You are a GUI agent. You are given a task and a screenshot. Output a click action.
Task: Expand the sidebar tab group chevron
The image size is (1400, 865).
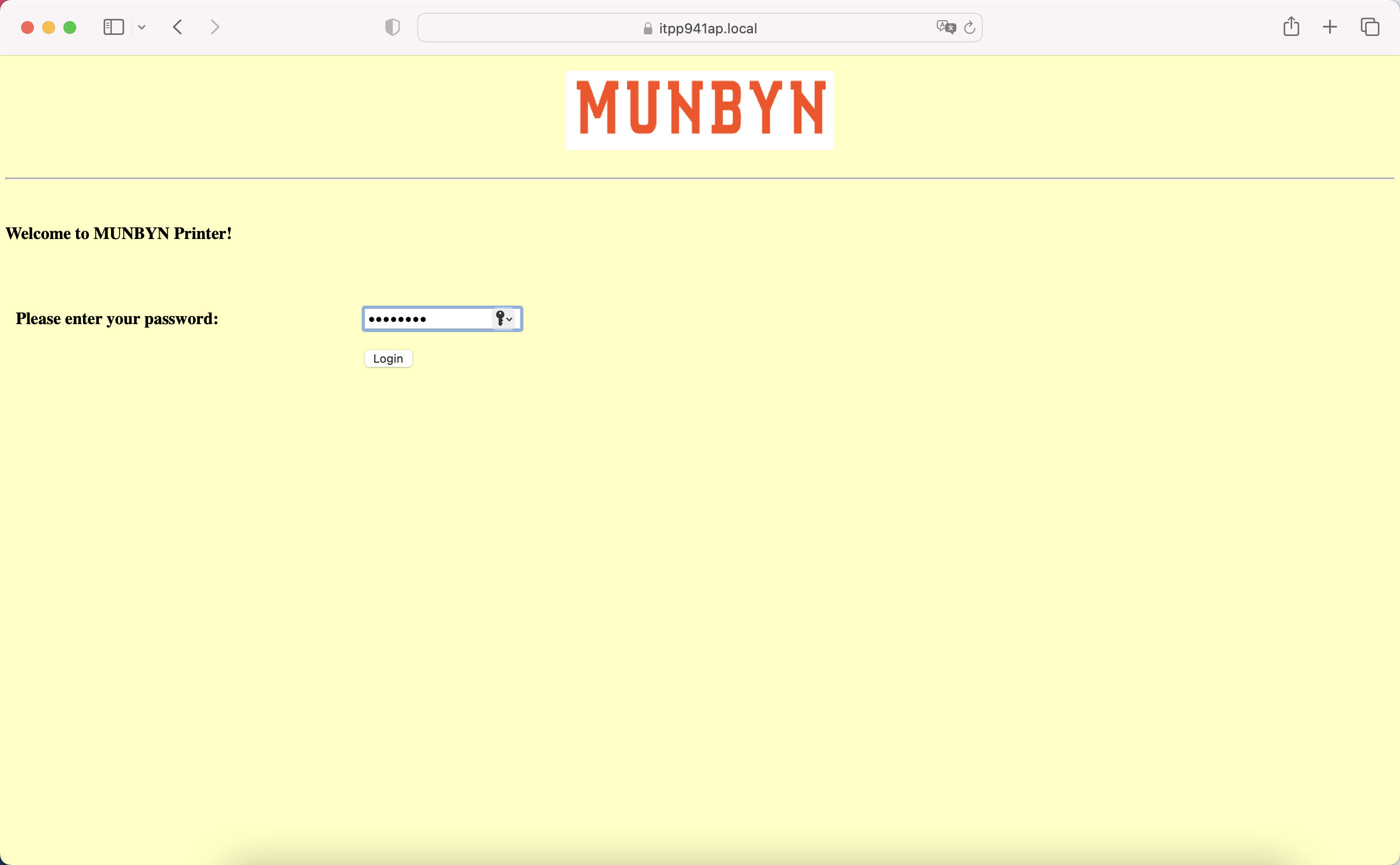pyautogui.click(x=142, y=27)
